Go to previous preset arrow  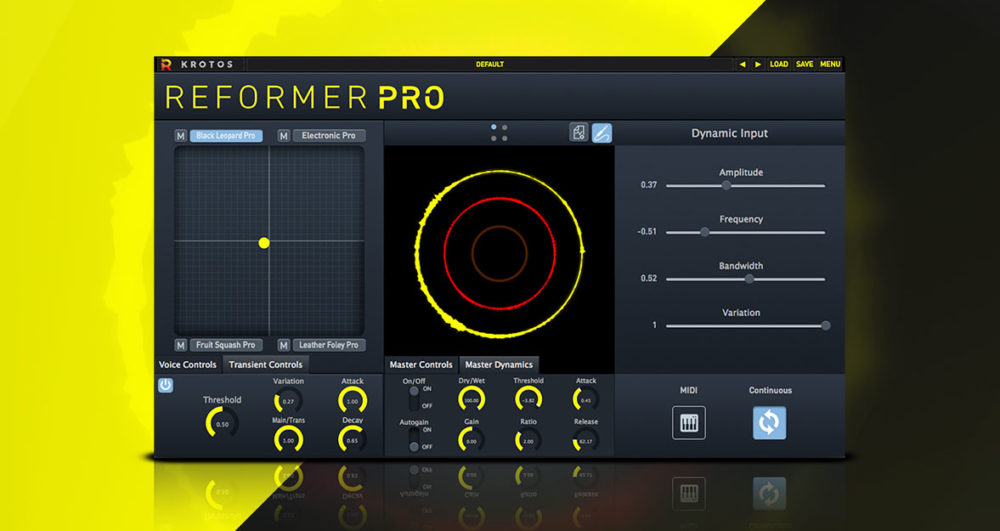coord(742,64)
